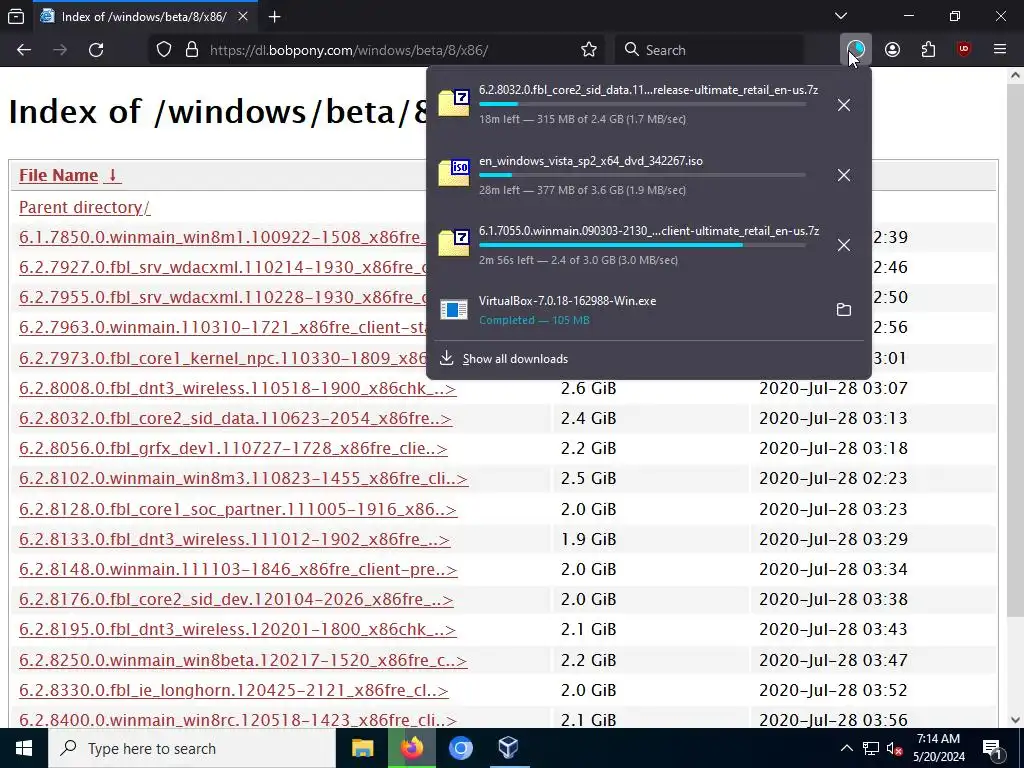Open the 6.2.7955.0.fbl_srv_wdacxml link
The width and height of the screenshot is (1024, 768).
[x=222, y=297]
